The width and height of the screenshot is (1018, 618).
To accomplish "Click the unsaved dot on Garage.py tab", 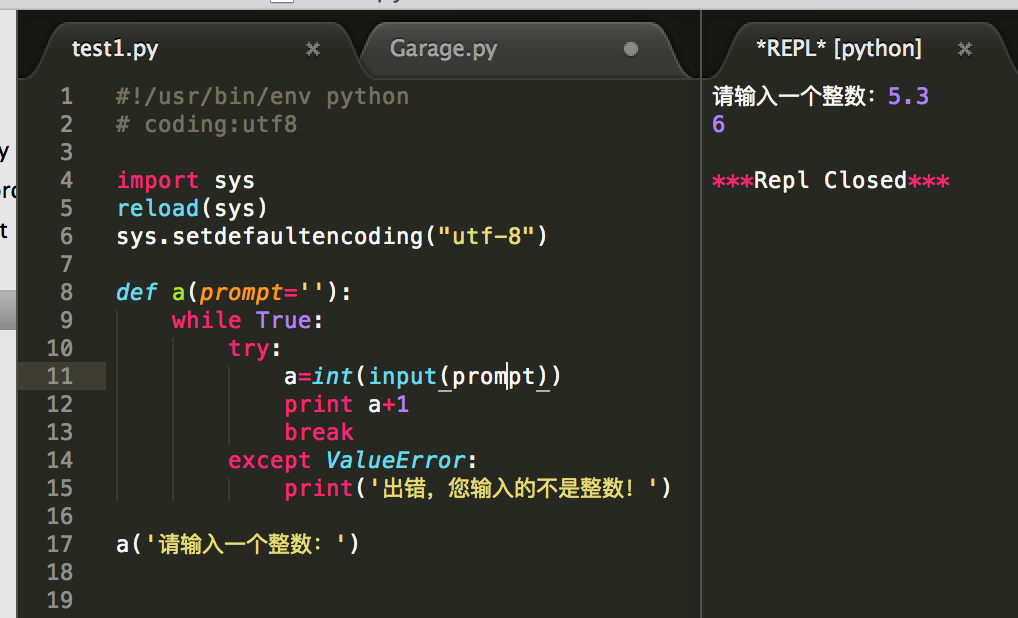I will 630,49.
